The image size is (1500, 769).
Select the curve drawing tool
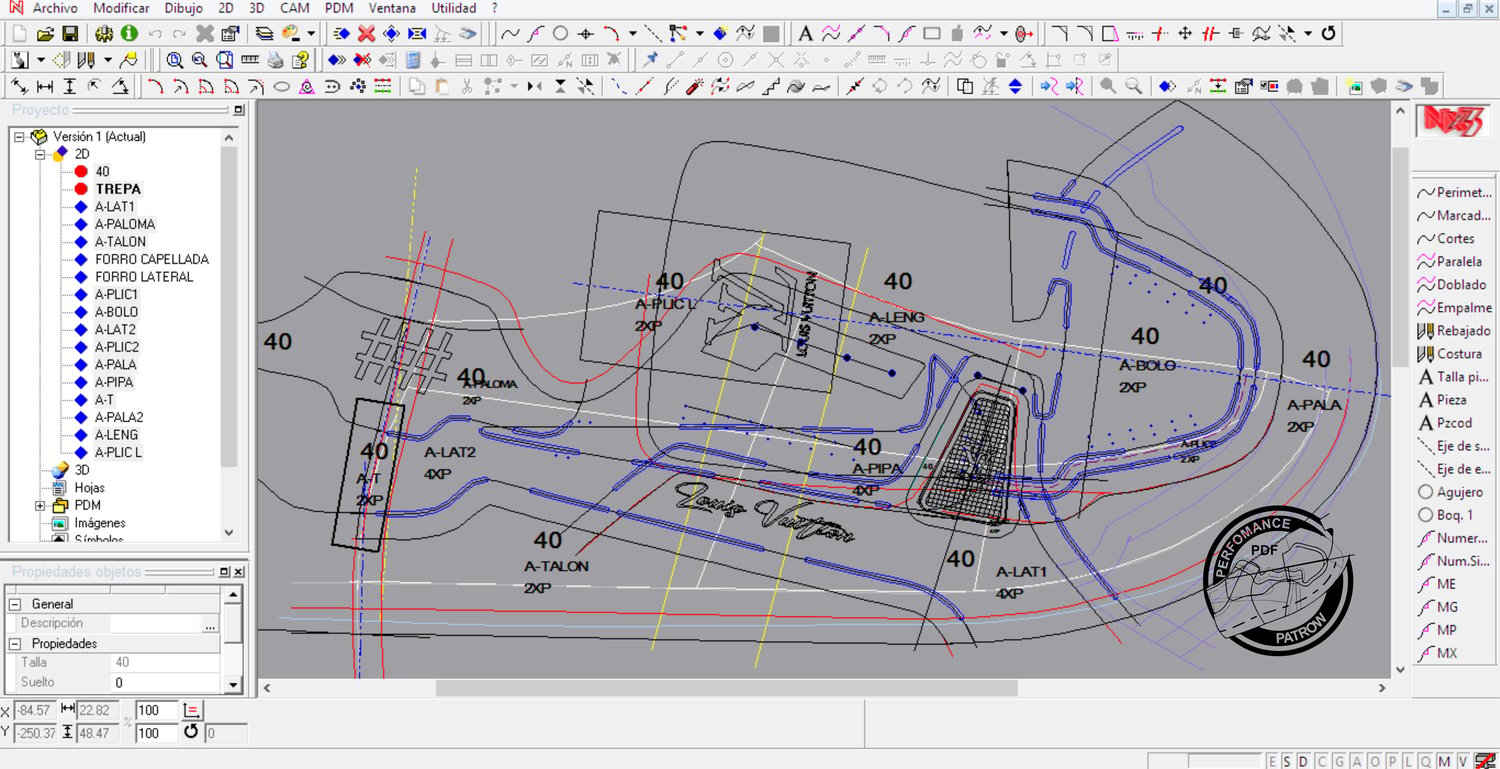[510, 34]
